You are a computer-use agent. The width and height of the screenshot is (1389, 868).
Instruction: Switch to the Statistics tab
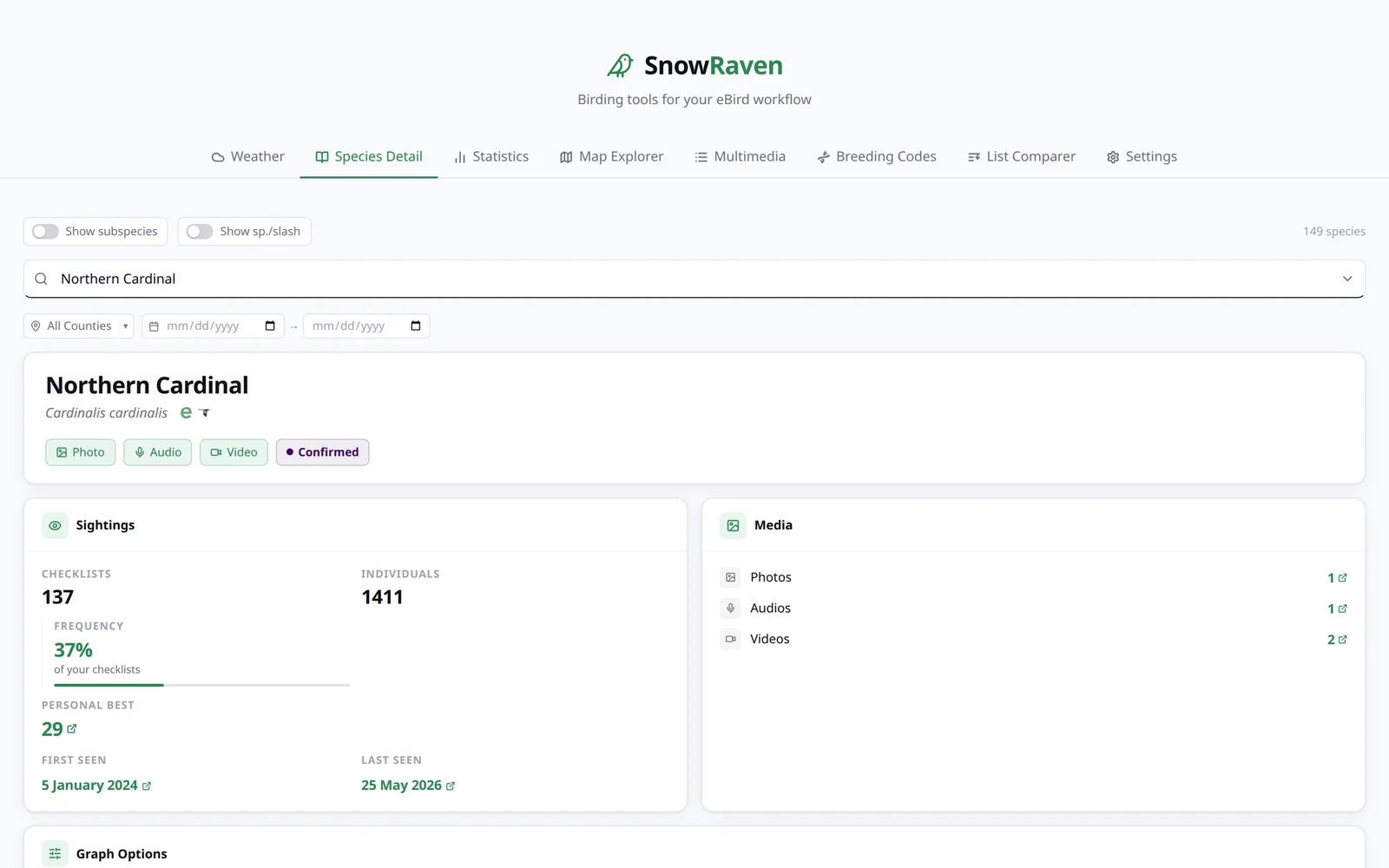pos(491,156)
